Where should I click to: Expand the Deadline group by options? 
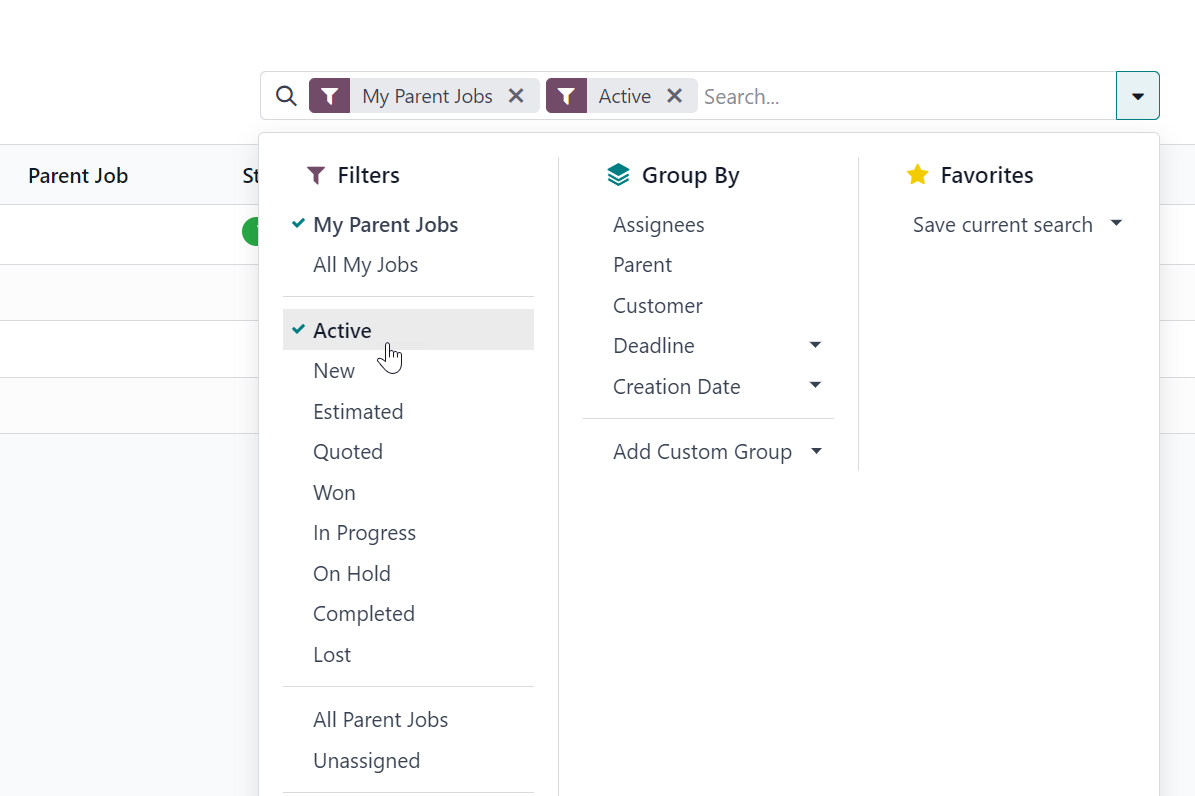(815, 345)
